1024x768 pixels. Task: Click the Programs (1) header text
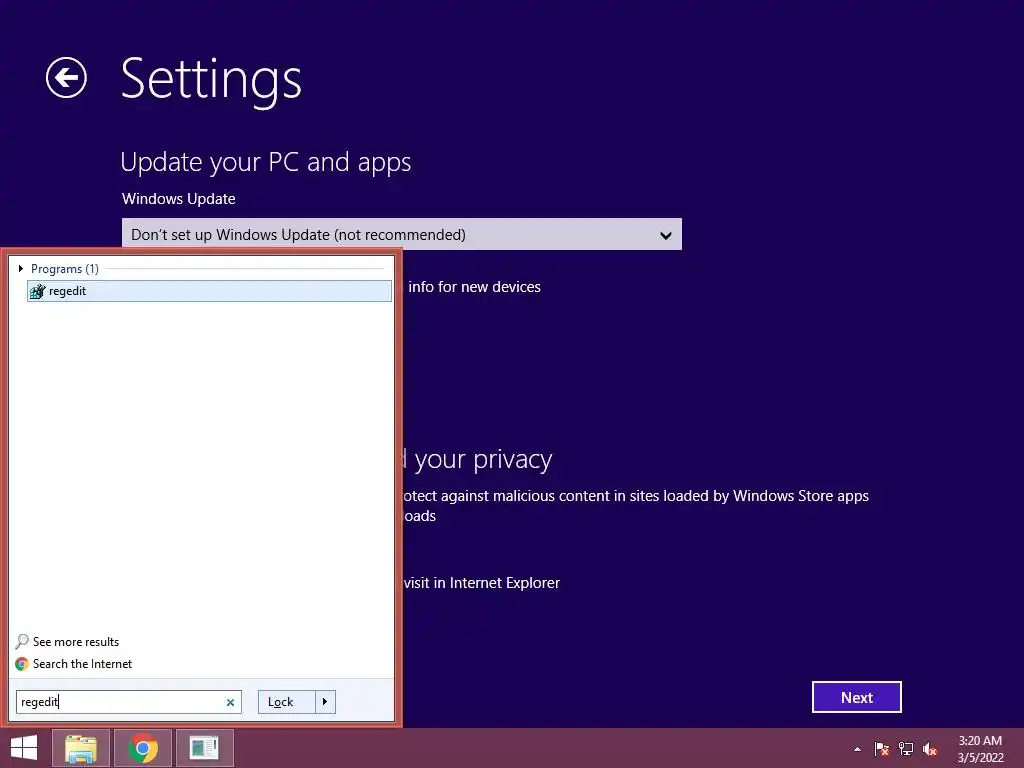[65, 269]
